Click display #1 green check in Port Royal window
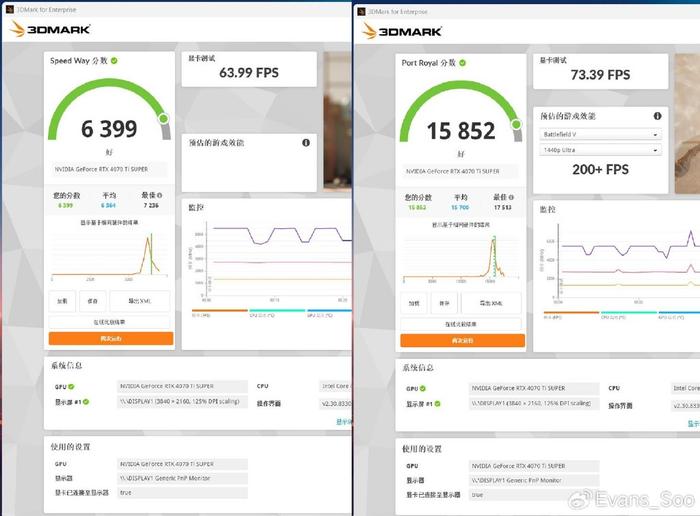The width and height of the screenshot is (700, 516). [x=438, y=404]
